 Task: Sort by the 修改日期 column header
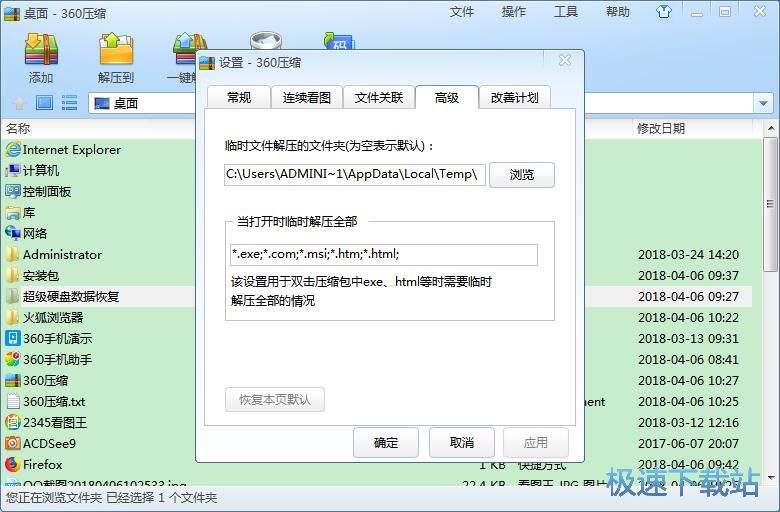pyautogui.click(x=661, y=129)
